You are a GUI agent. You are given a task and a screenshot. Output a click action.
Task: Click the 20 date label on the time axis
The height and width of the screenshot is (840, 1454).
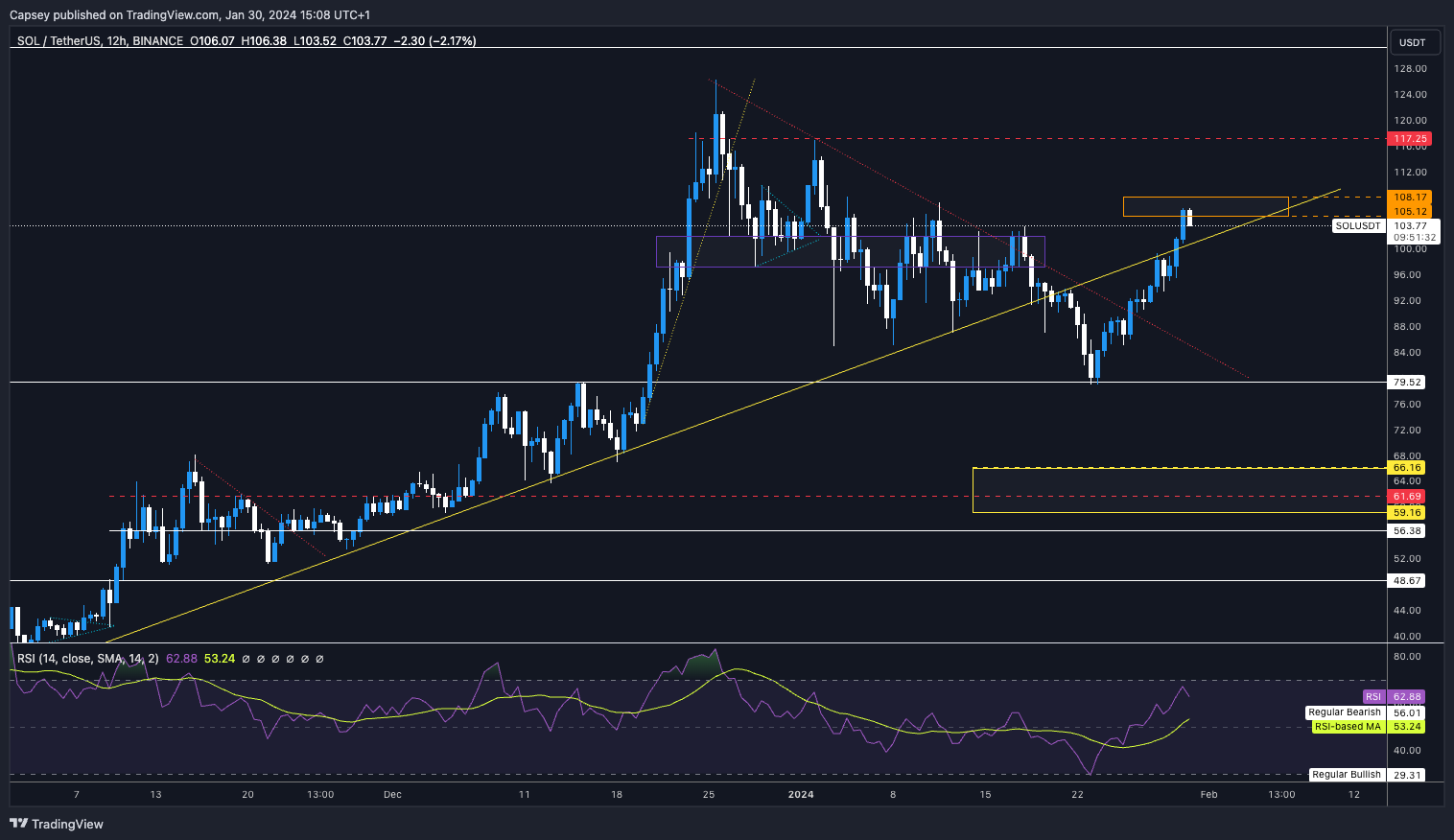coord(247,794)
